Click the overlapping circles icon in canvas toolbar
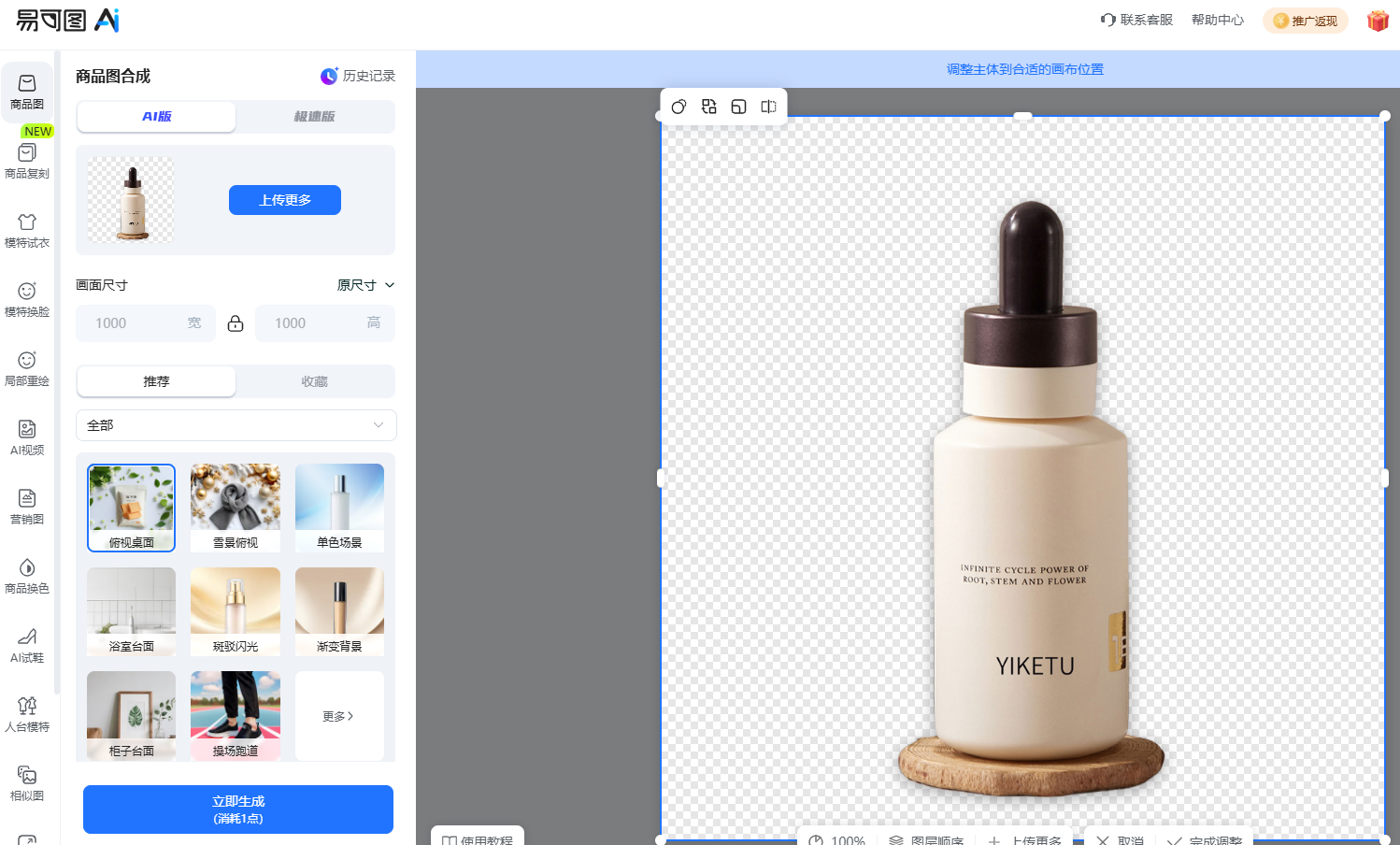 [679, 107]
